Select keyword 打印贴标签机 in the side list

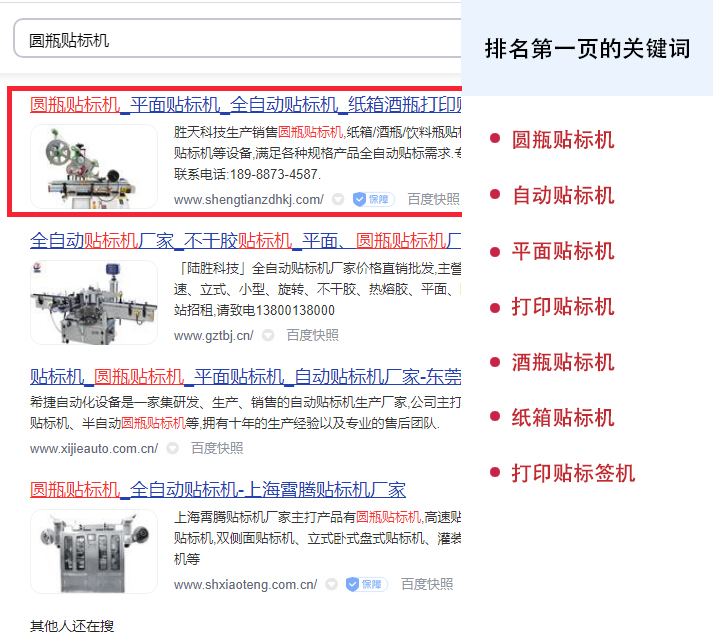pyautogui.click(x=573, y=473)
